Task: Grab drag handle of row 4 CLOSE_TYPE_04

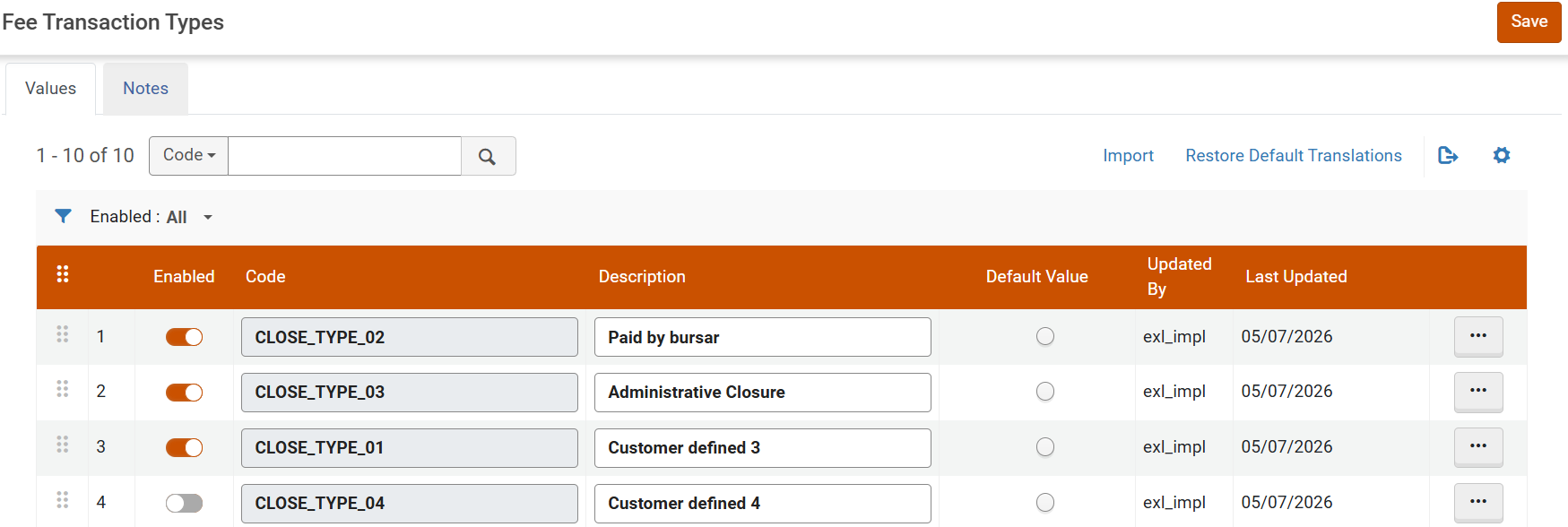Action: point(63,500)
